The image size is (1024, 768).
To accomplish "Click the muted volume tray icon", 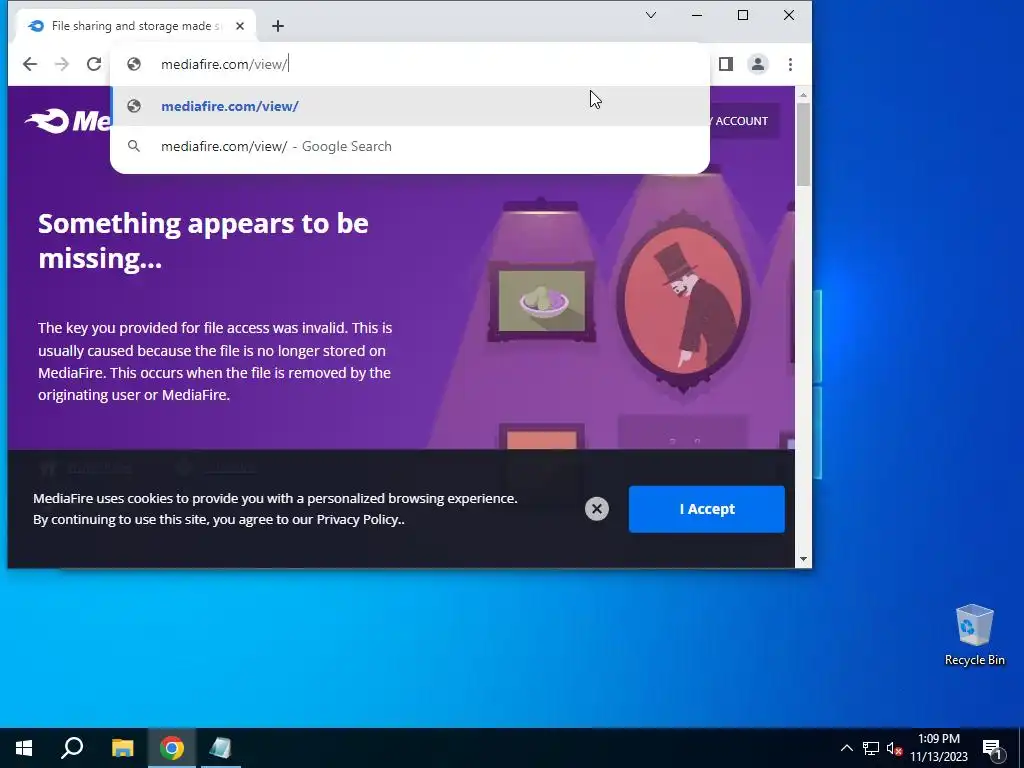I will point(894,748).
